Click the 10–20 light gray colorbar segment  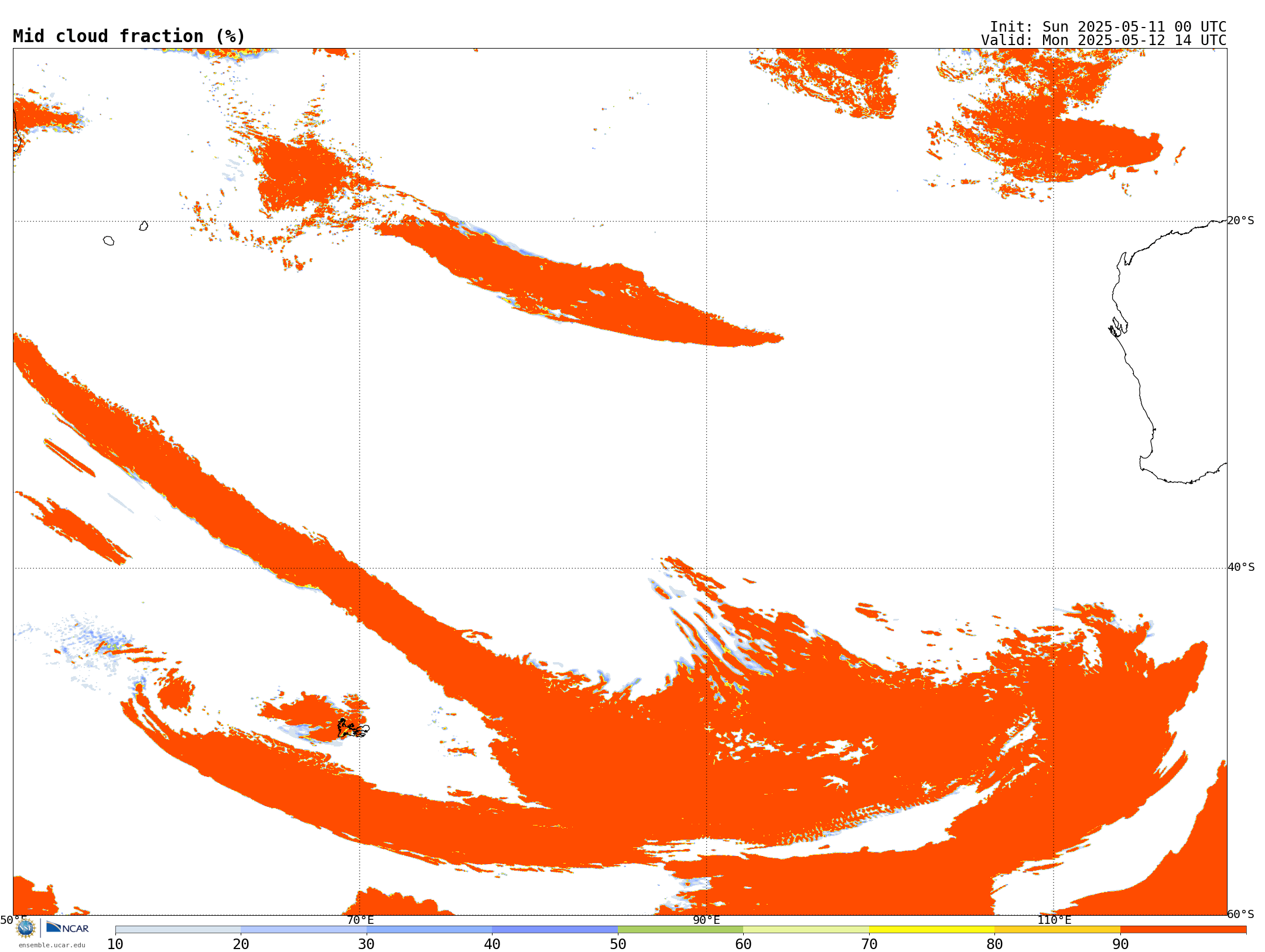click(178, 930)
